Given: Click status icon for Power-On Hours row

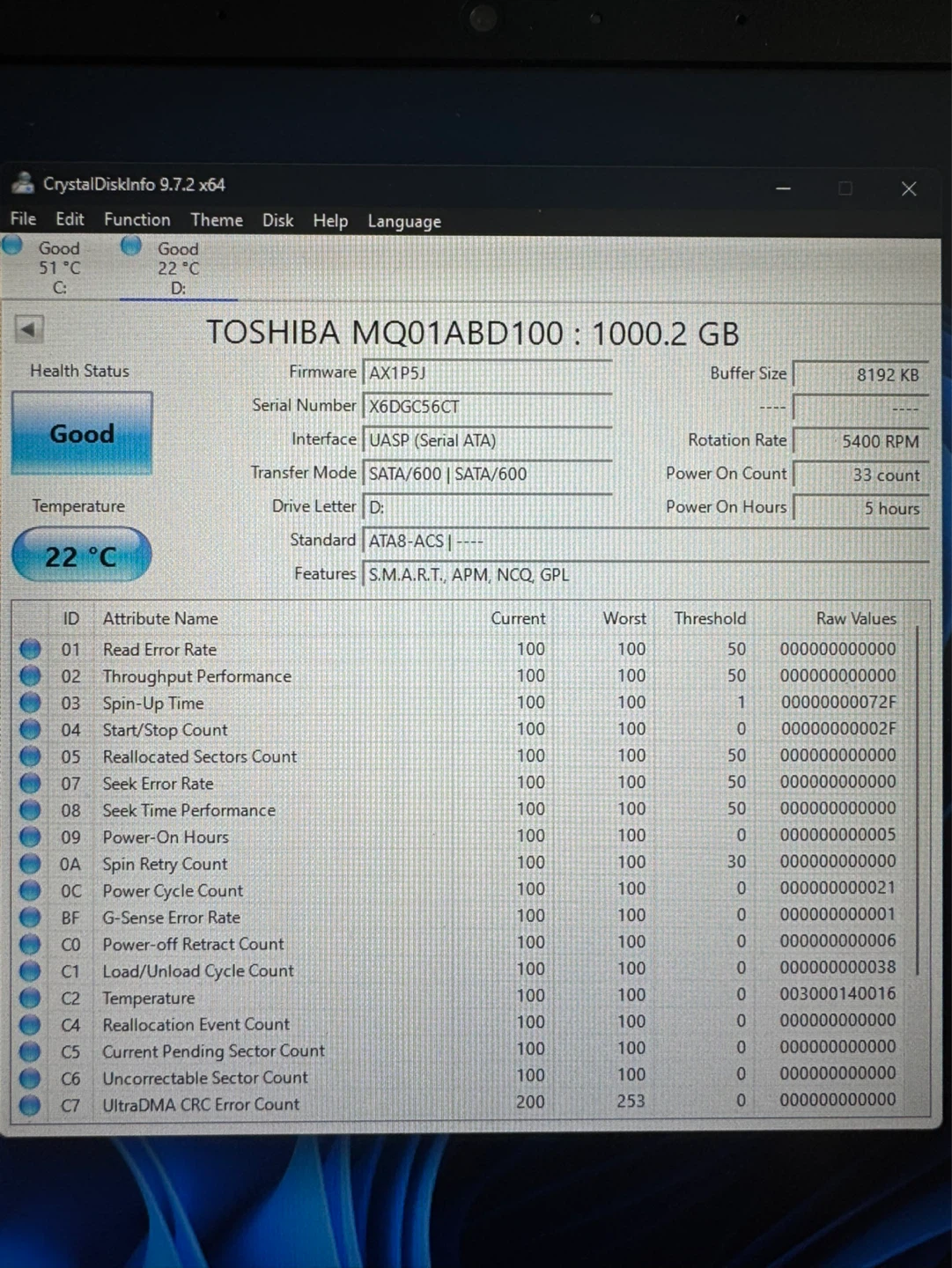Looking at the screenshot, I should tap(30, 837).
